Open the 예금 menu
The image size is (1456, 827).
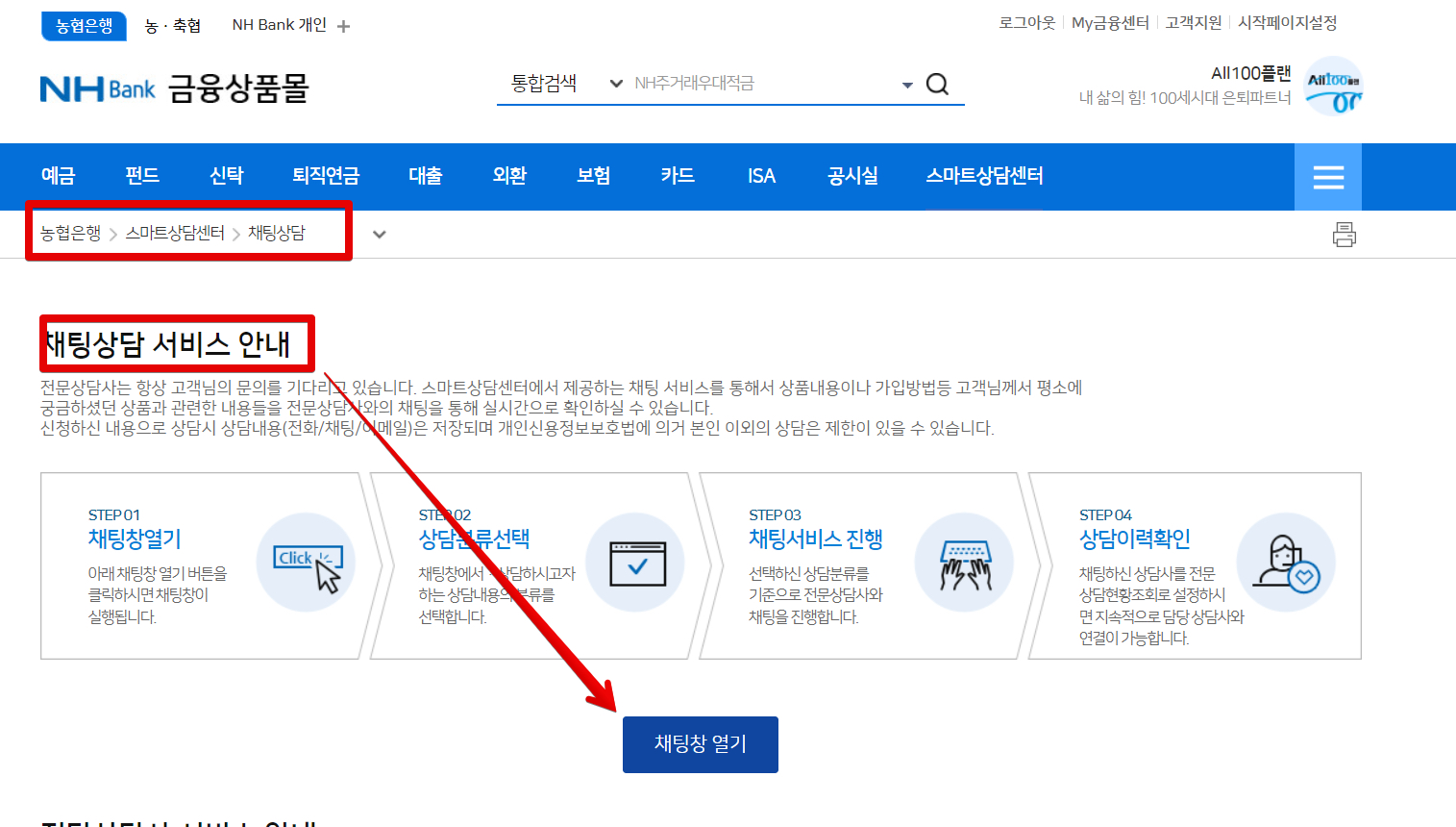tap(58, 176)
